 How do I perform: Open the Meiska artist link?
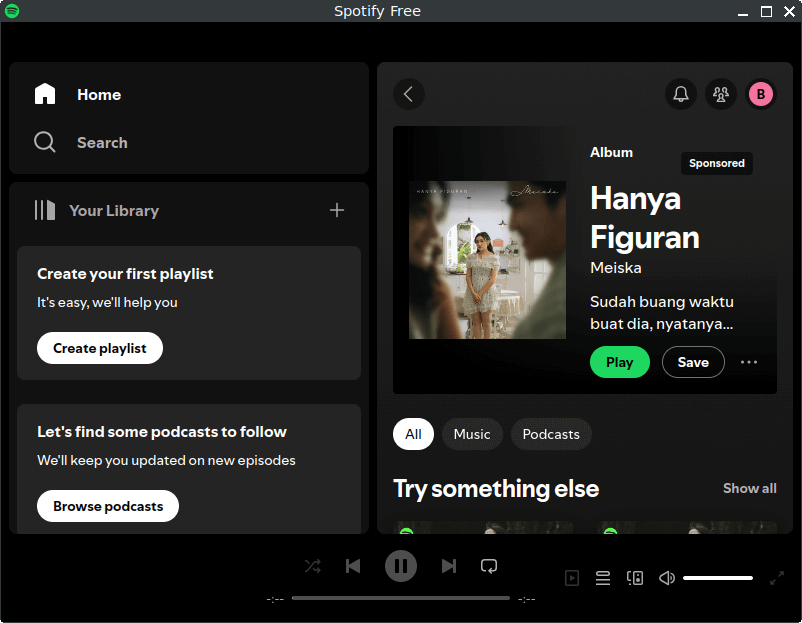point(616,268)
